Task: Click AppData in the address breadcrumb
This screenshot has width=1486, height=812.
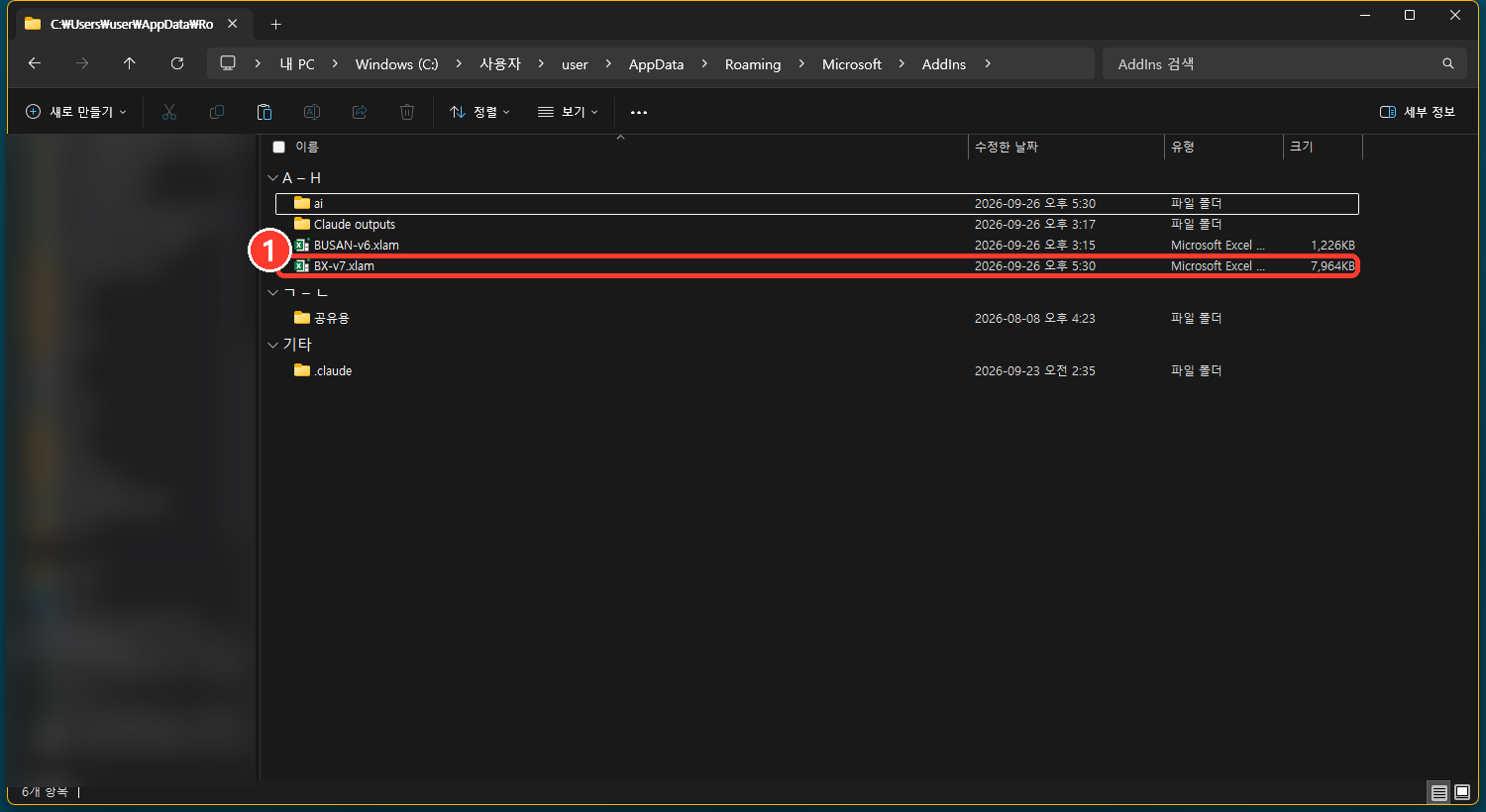Action: [656, 64]
